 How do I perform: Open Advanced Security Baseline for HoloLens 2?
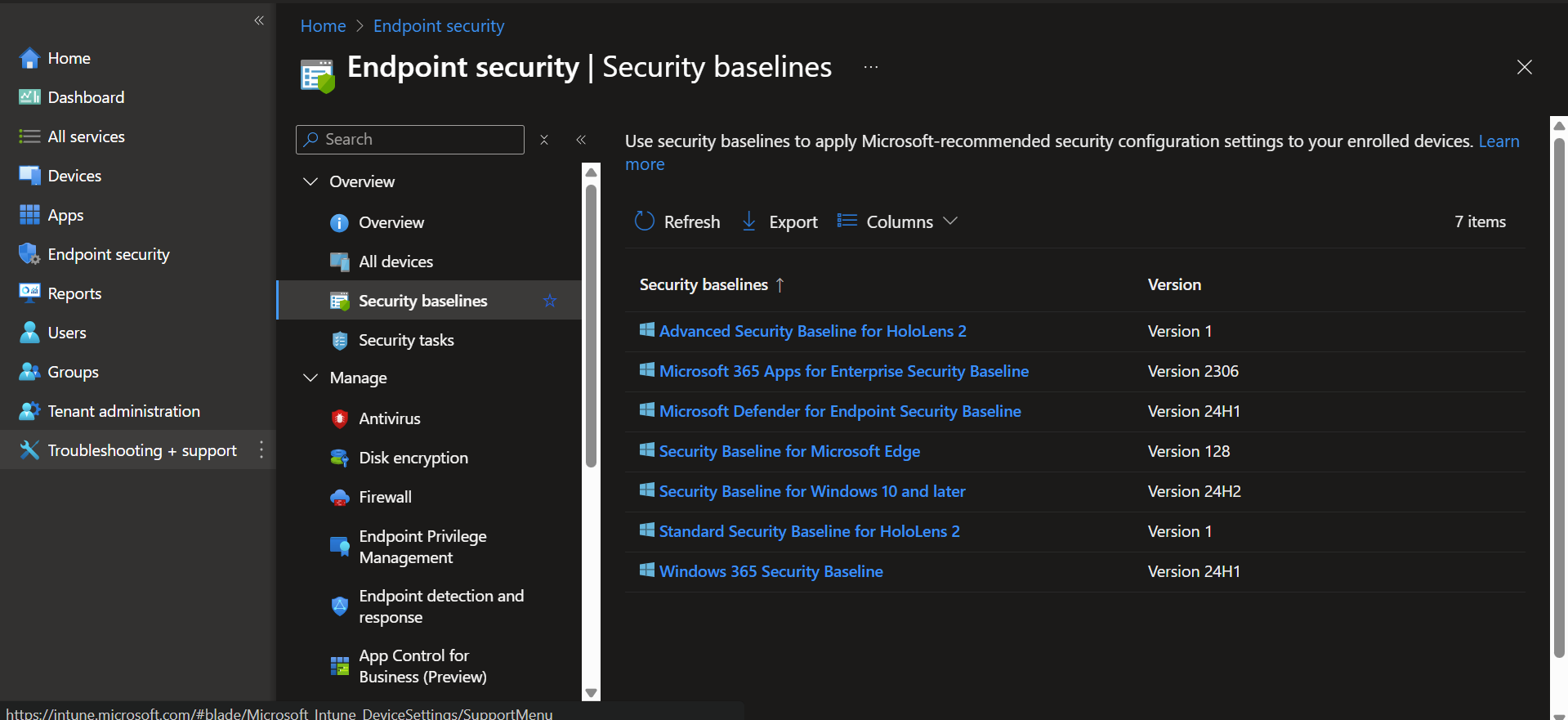click(812, 331)
